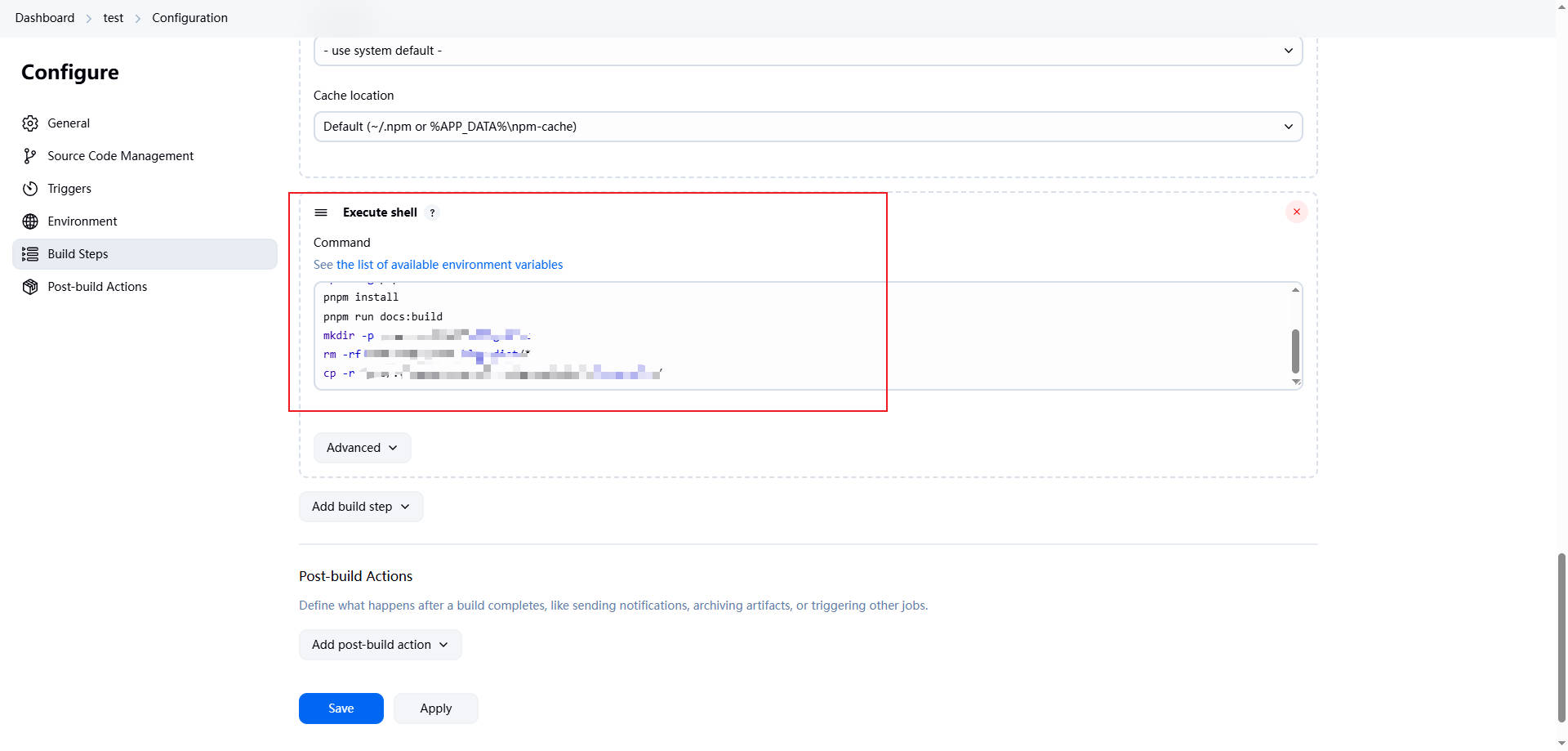This screenshot has height=751, width=1568.
Task: Expand the Advanced options section
Action: (x=362, y=448)
